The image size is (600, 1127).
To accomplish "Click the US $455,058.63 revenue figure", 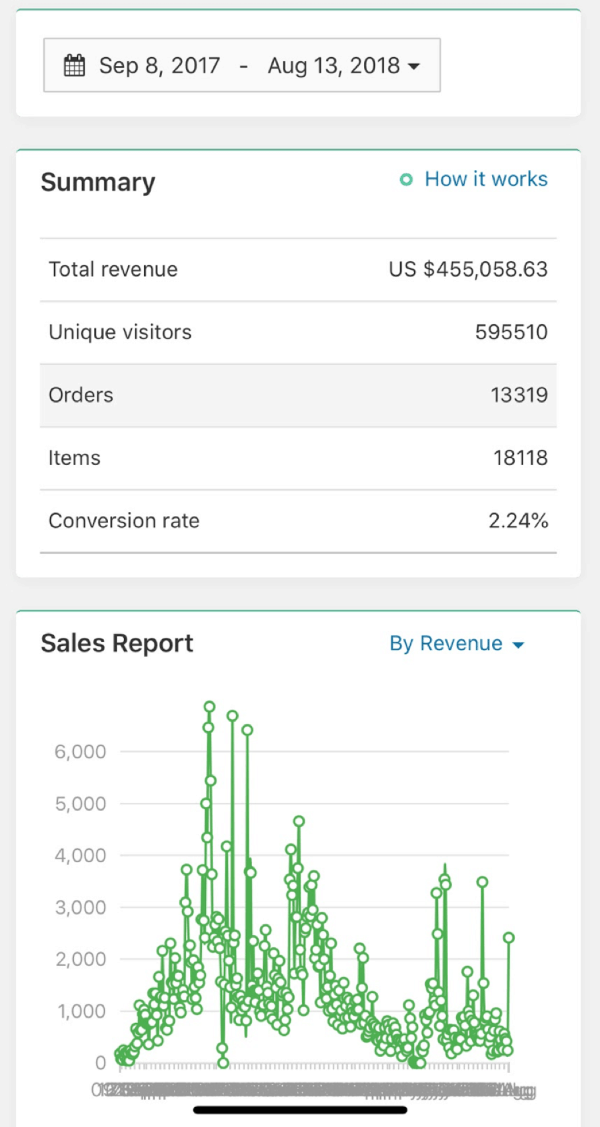I will (467, 269).
